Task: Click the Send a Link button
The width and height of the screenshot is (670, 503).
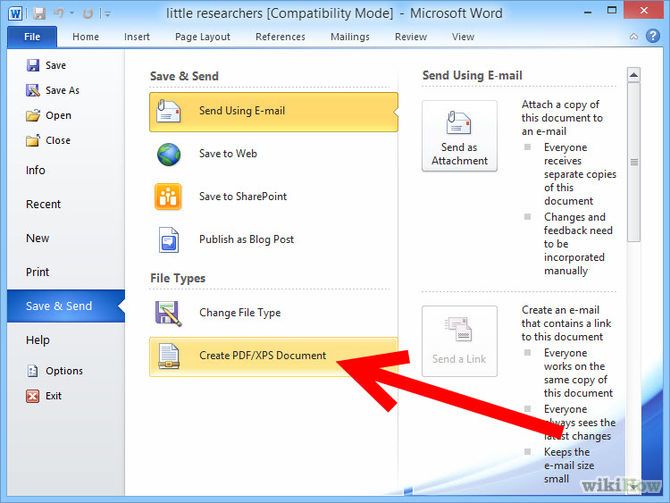Action: 459,341
